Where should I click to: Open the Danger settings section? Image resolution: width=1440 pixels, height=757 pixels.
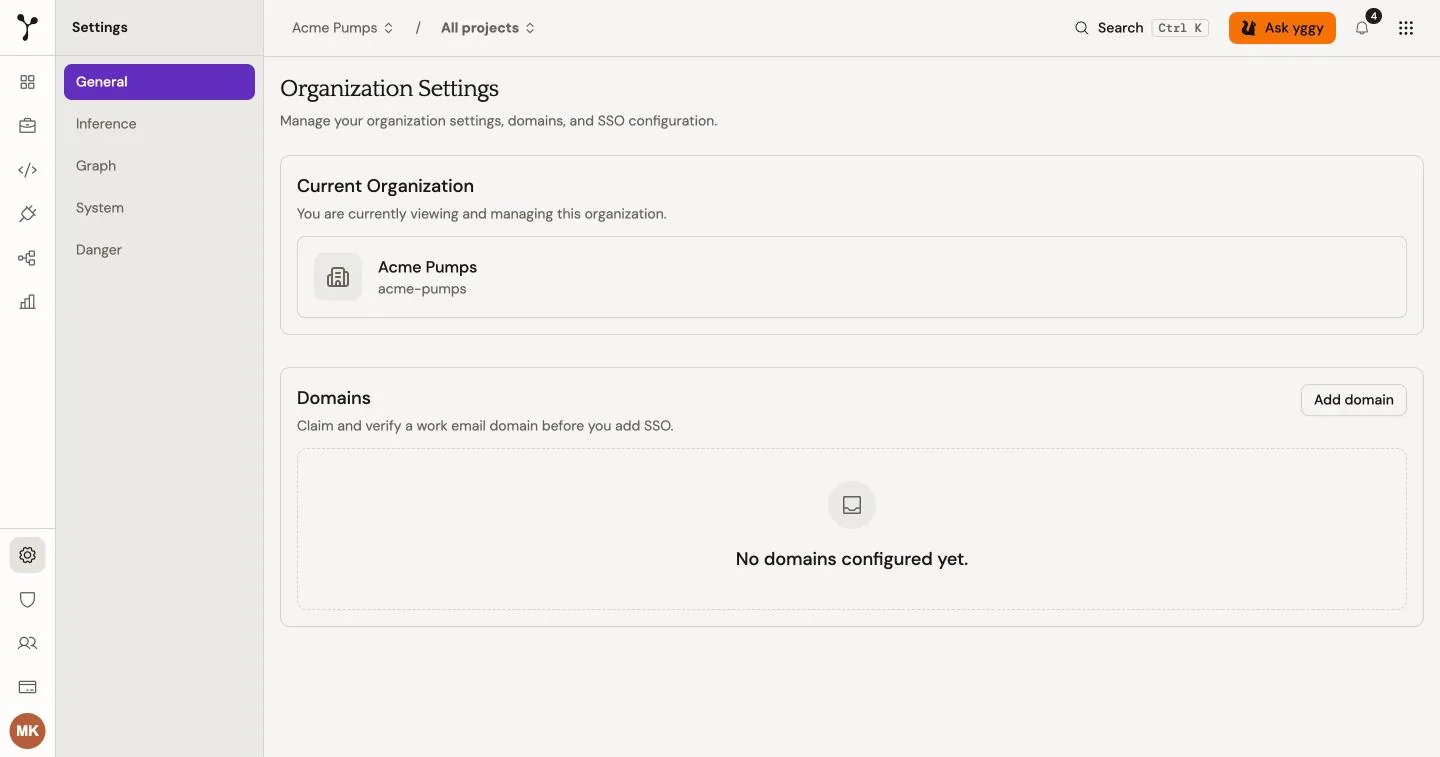pos(159,250)
